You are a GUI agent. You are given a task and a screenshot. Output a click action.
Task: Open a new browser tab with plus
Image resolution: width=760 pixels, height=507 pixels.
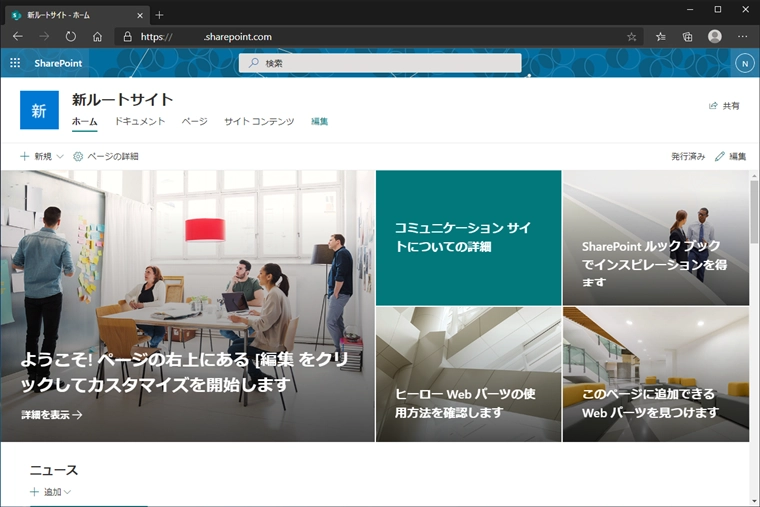coord(159,16)
